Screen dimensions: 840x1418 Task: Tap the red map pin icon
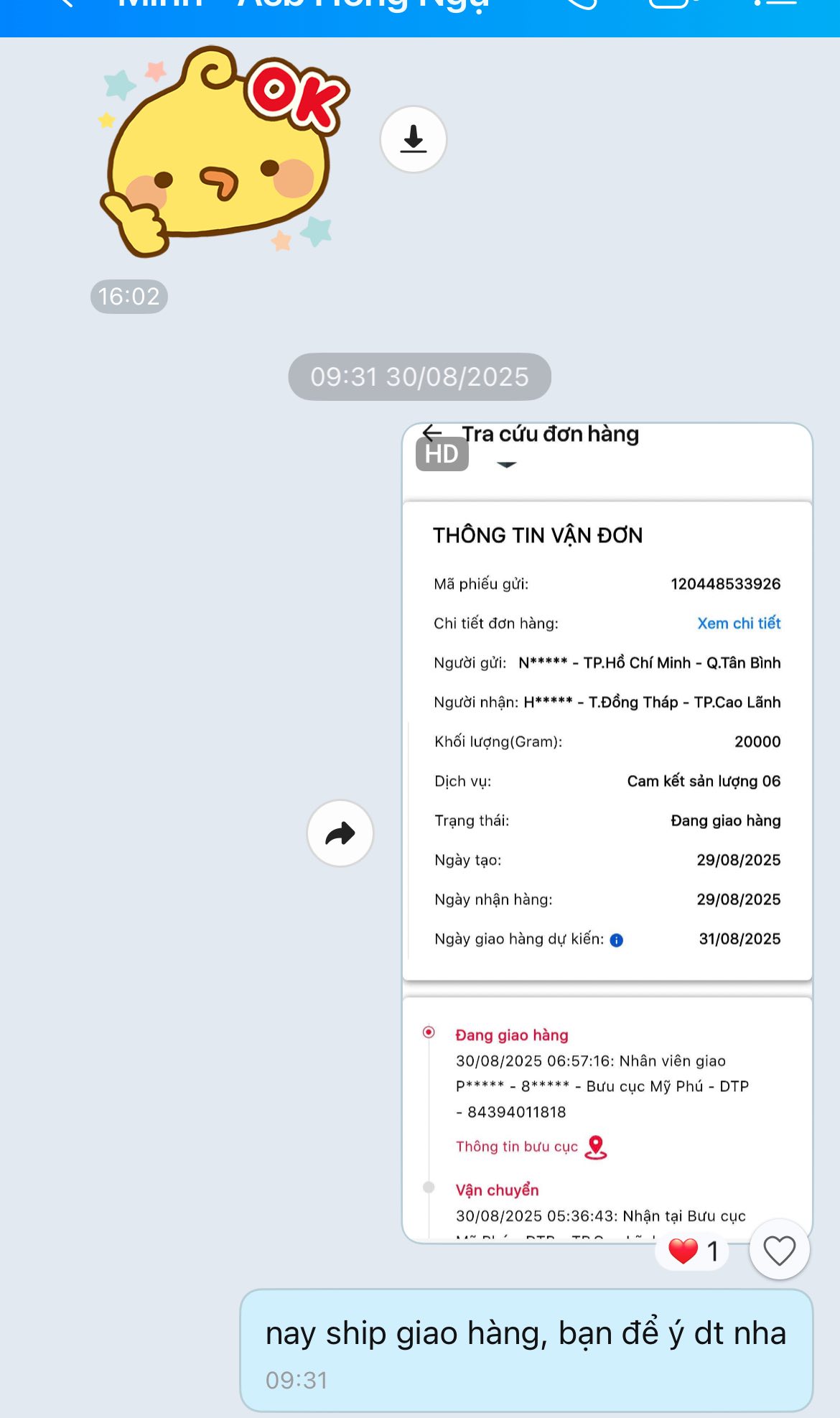pyautogui.click(x=596, y=1147)
